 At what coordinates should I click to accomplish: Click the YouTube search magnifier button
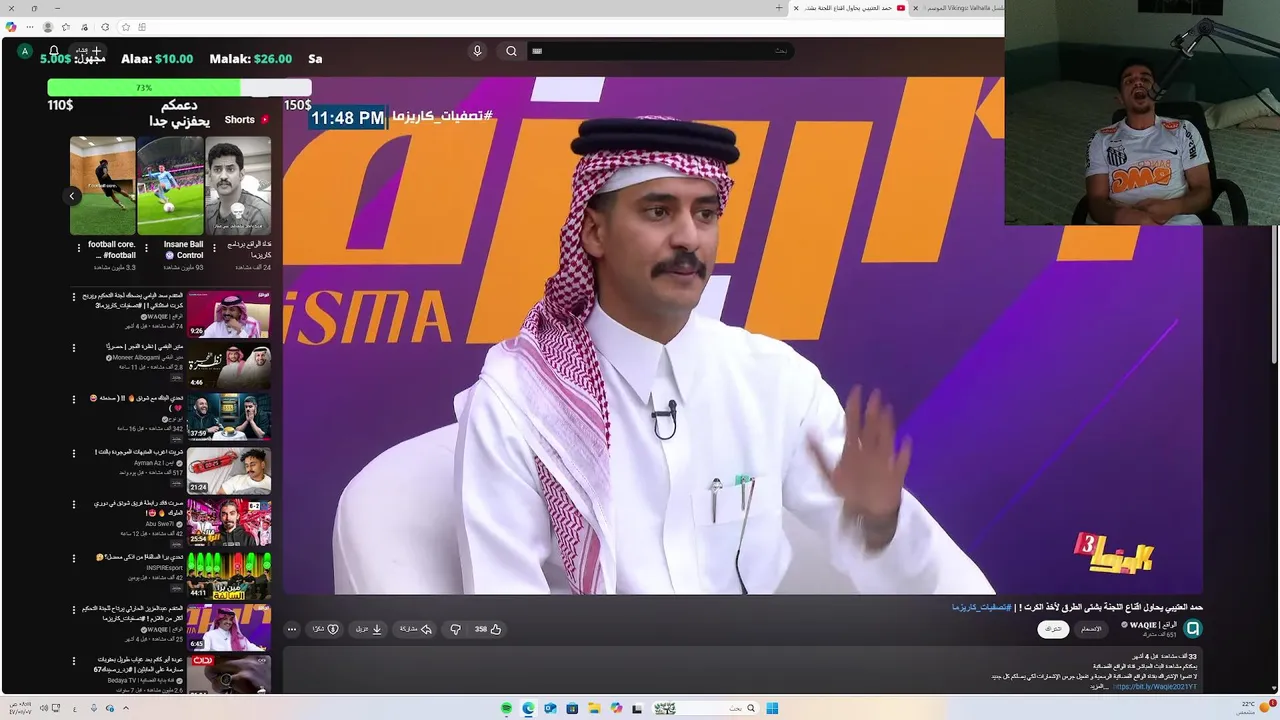[511, 51]
